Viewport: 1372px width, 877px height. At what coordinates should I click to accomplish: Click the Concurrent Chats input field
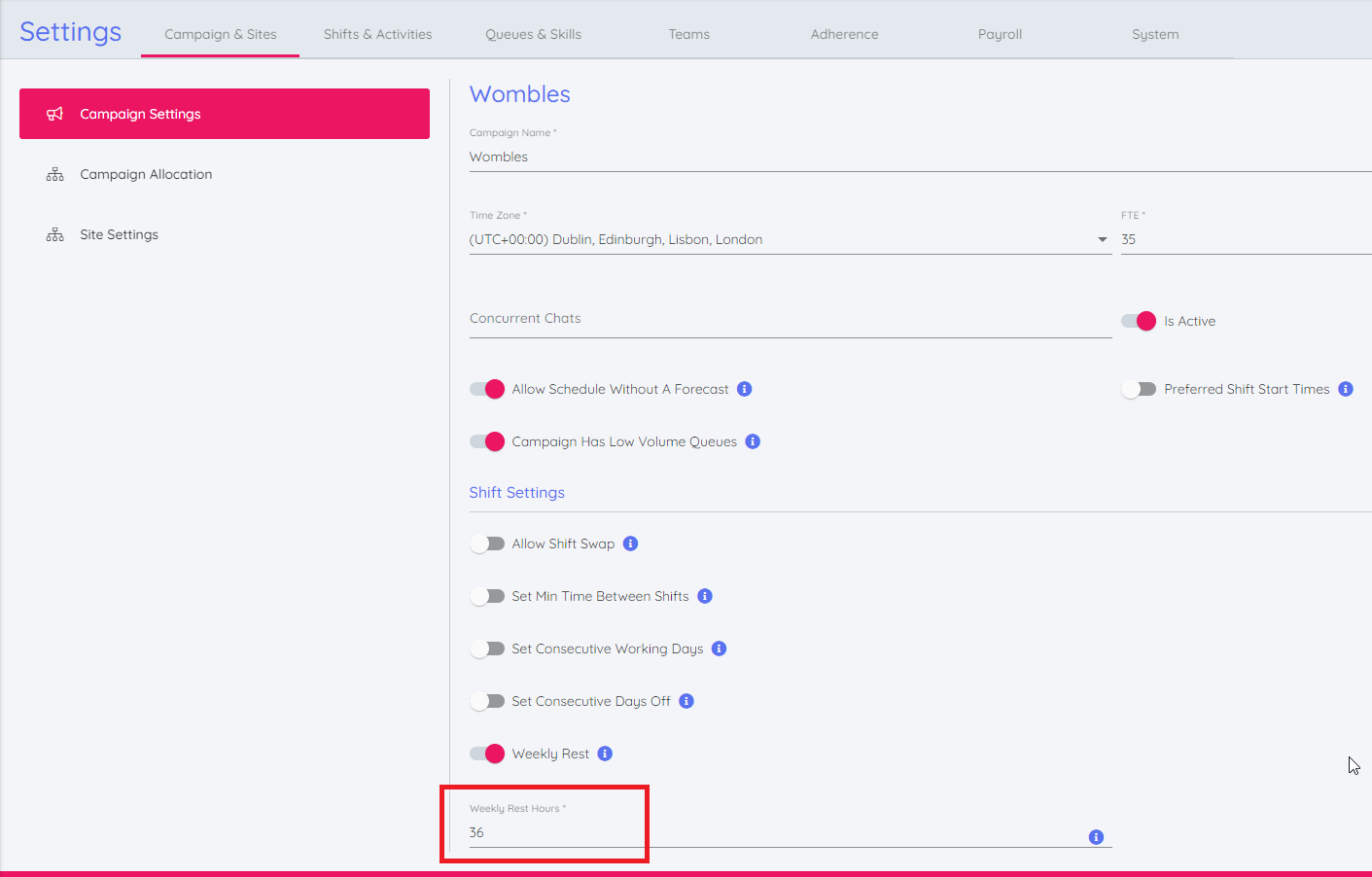pyautogui.click(x=790, y=319)
